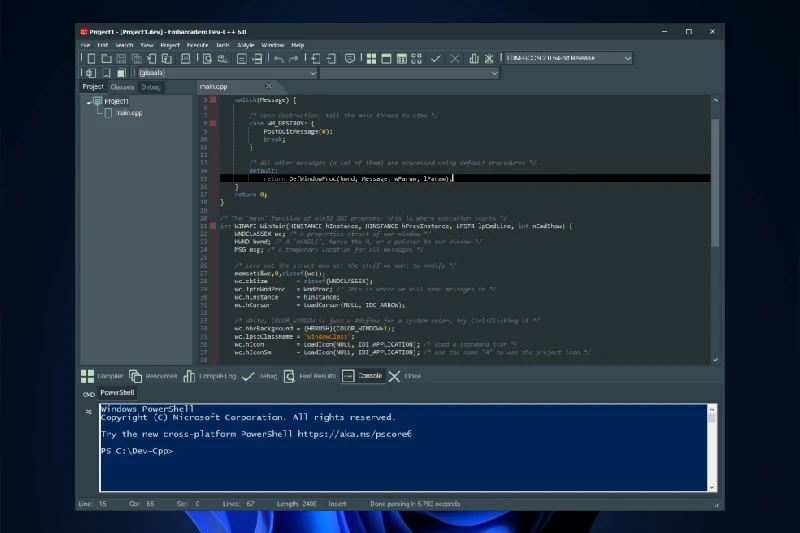This screenshot has width=800, height=533.
Task: Click the X stop icon in toolbar
Action: click(x=455, y=59)
